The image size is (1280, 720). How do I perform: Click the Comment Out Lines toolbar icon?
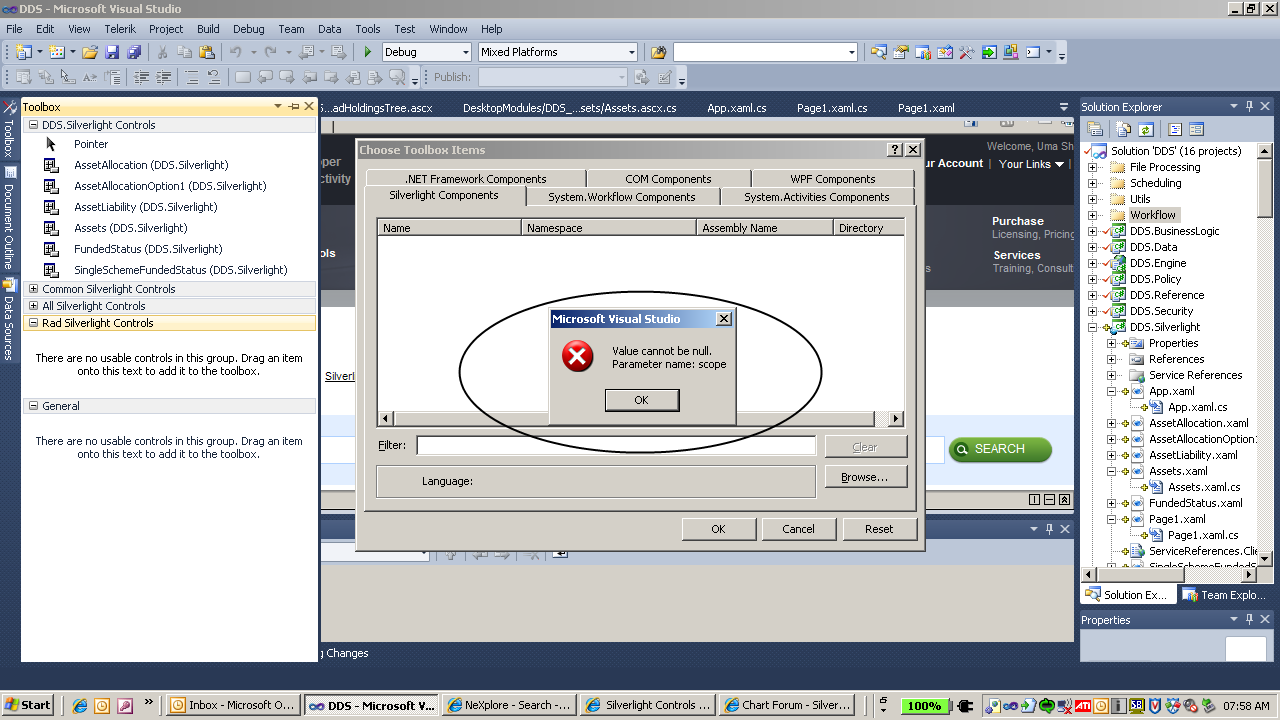coord(192,77)
